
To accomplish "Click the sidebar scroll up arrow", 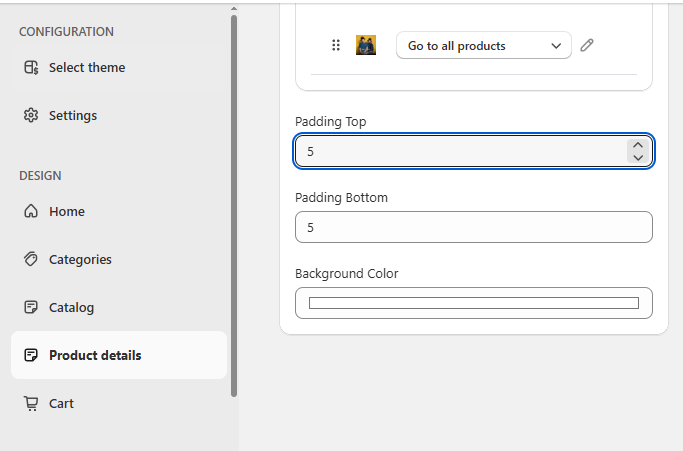I will pos(234,8).
